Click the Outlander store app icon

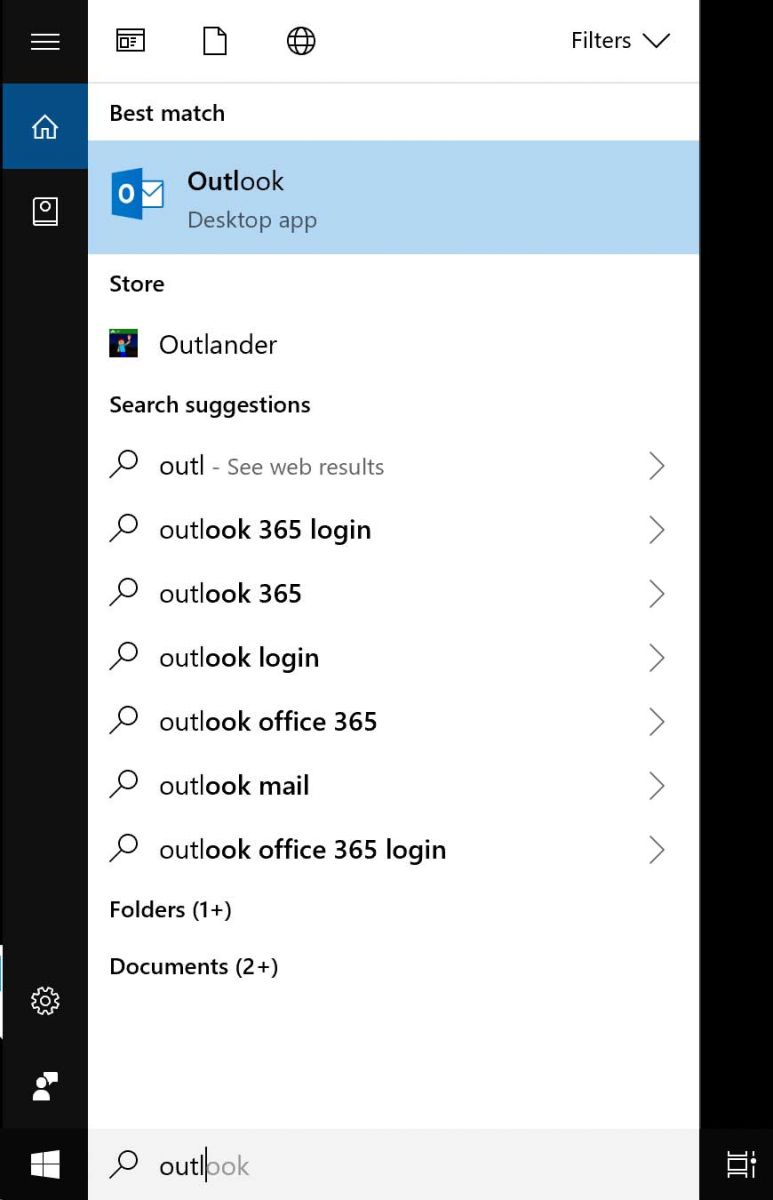[124, 344]
